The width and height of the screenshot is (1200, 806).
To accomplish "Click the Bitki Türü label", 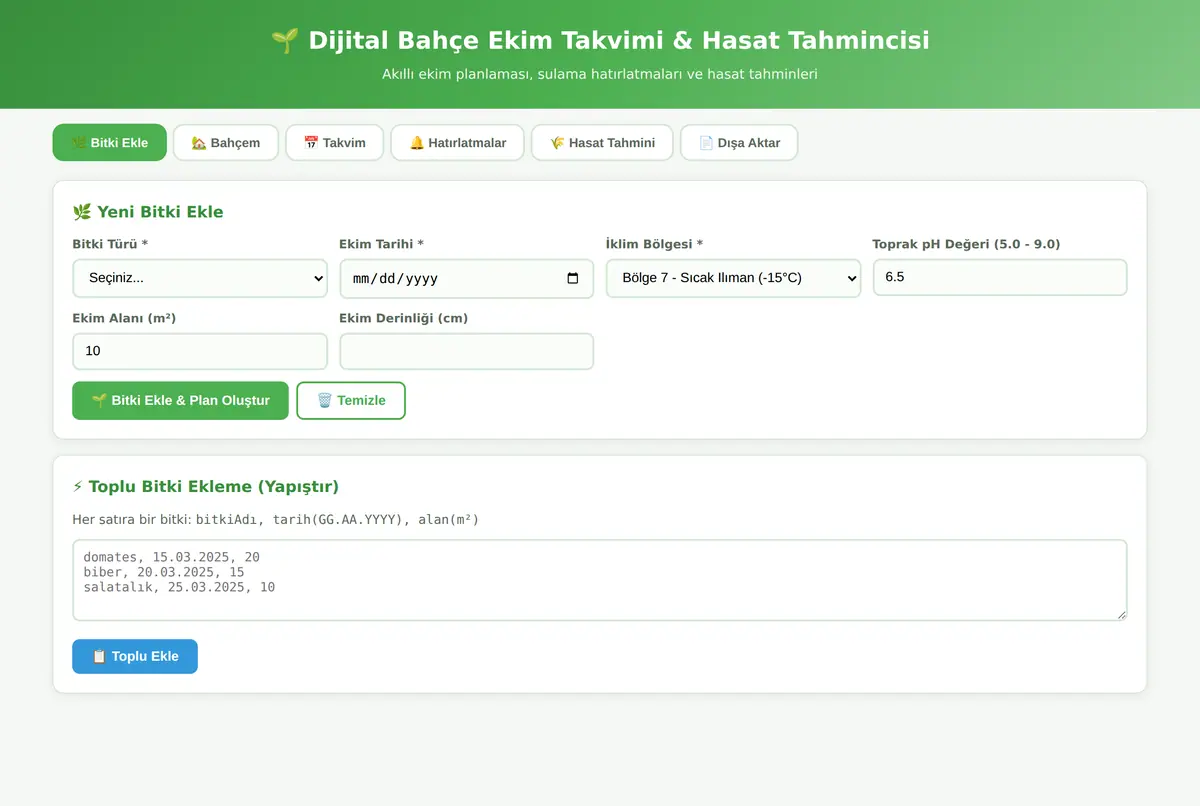I will (110, 244).
